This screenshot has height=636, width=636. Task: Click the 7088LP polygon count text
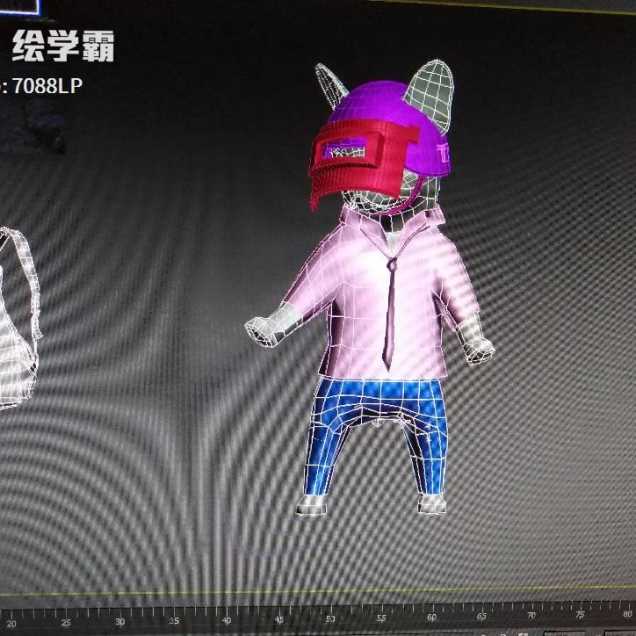click(x=47, y=86)
